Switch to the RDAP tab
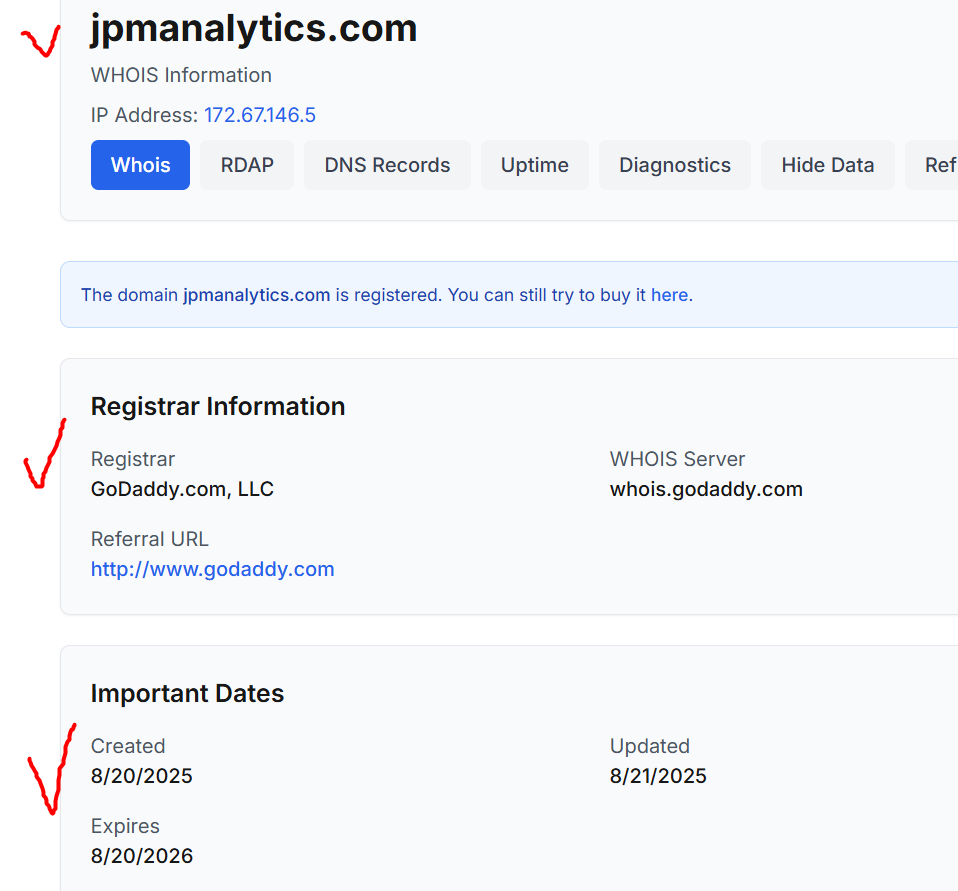Viewport: 958px width, 891px height. point(247,165)
